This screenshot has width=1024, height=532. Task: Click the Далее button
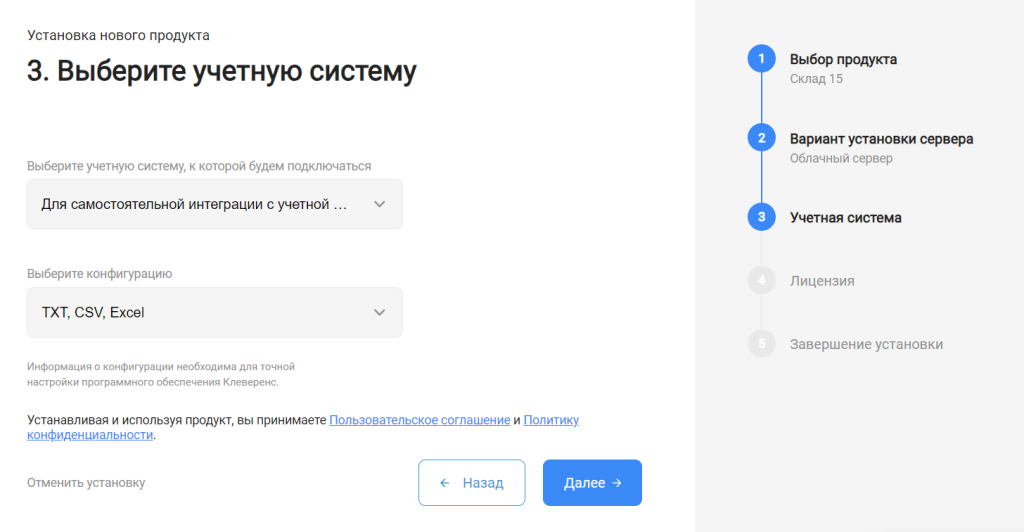coord(592,482)
